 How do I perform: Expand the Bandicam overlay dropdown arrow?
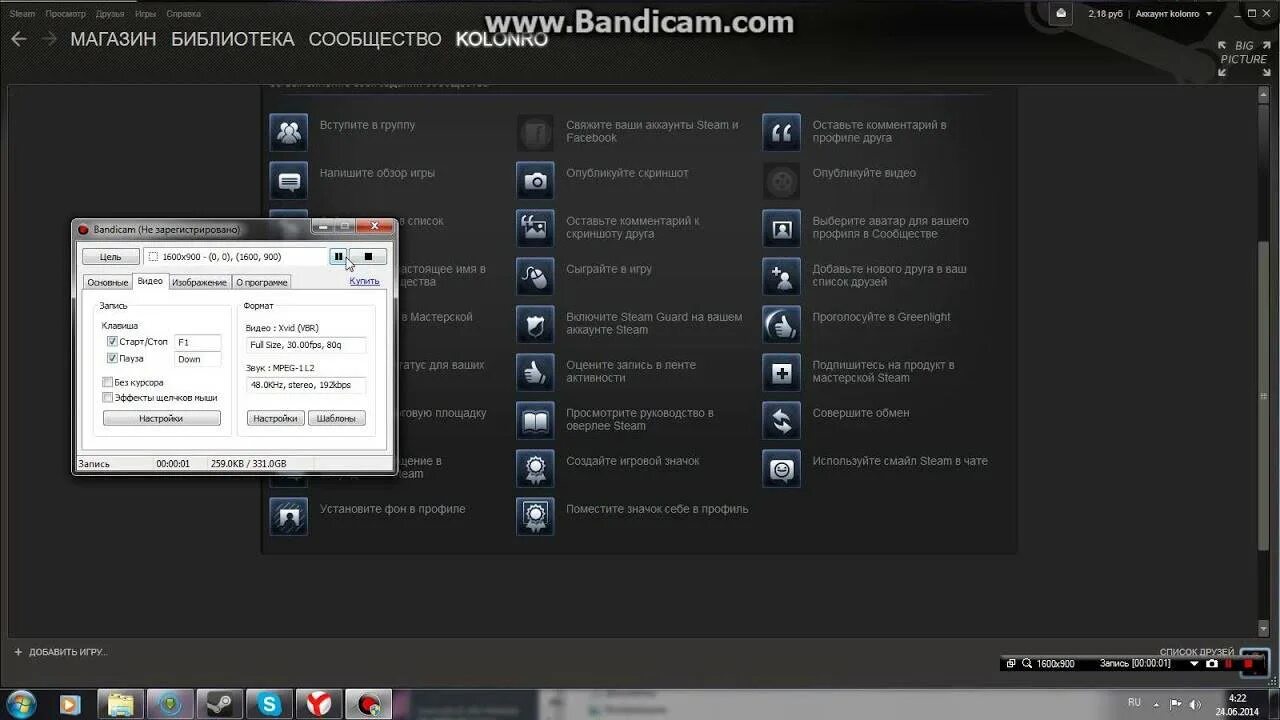point(1194,663)
